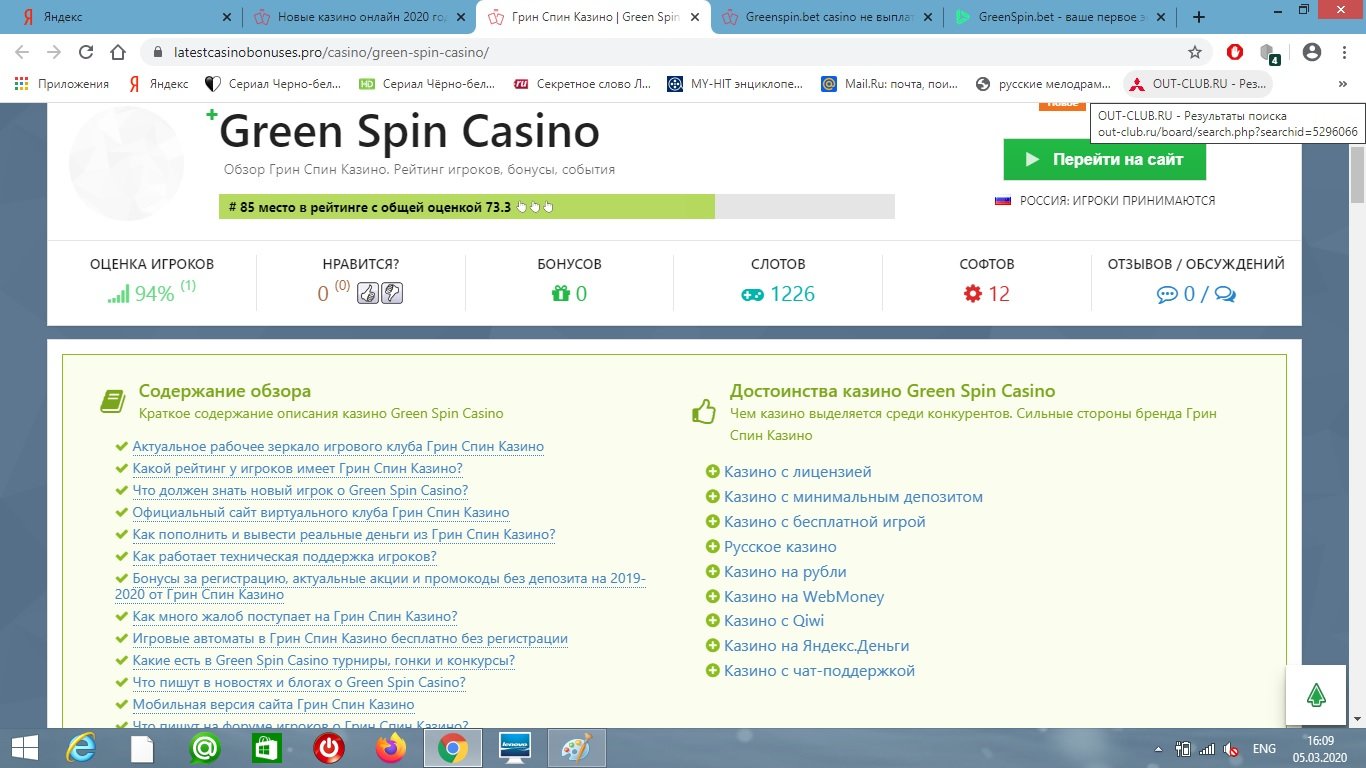Bookmark this page with the star icon
Viewport: 1366px width, 768px height.
click(1194, 52)
